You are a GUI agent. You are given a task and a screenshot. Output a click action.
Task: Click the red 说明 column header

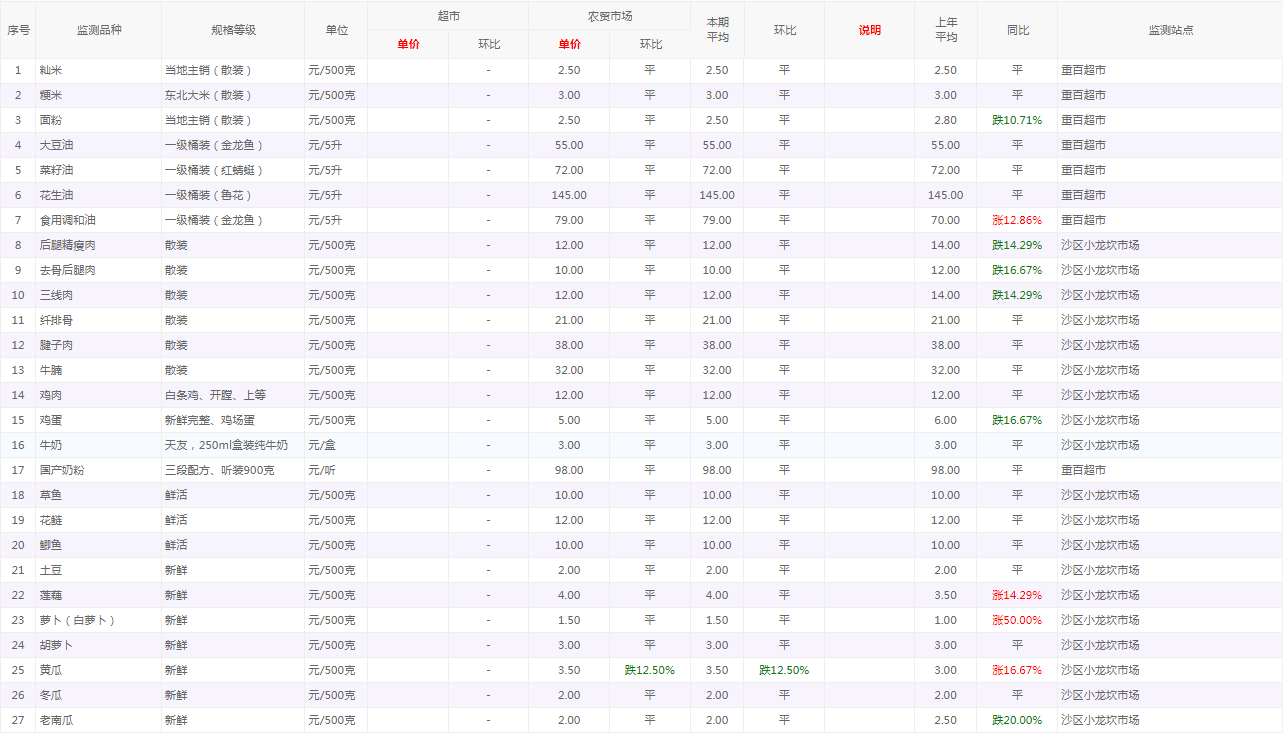coord(869,30)
